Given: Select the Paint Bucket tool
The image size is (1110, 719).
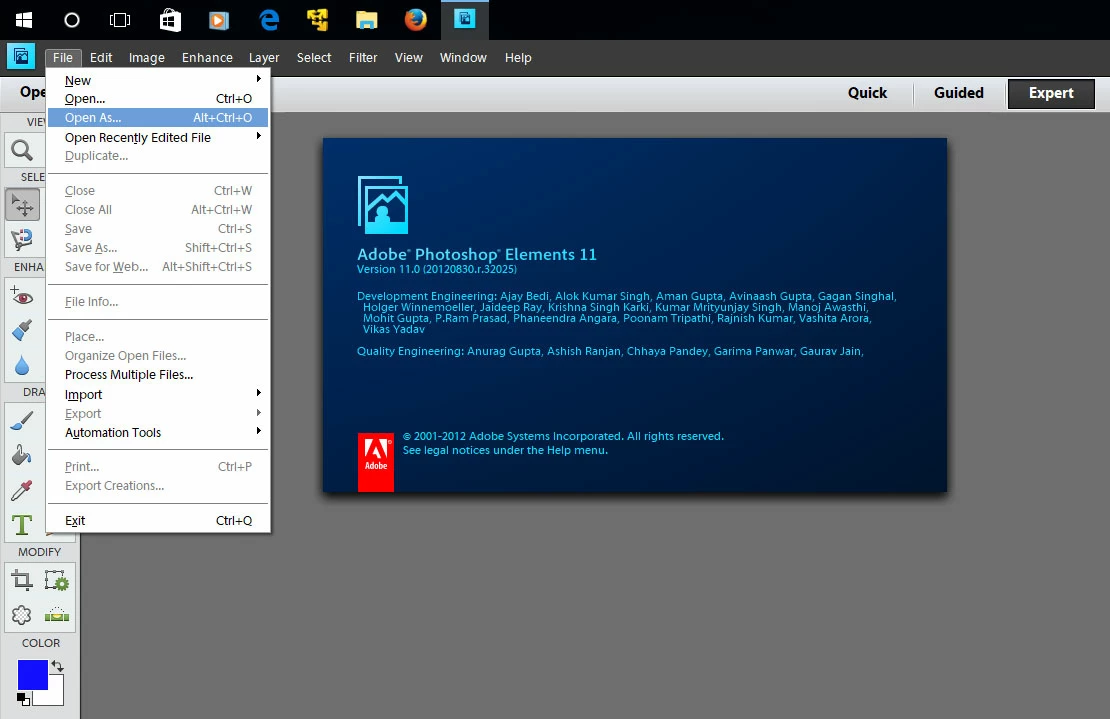Looking at the screenshot, I should pyautogui.click(x=22, y=454).
